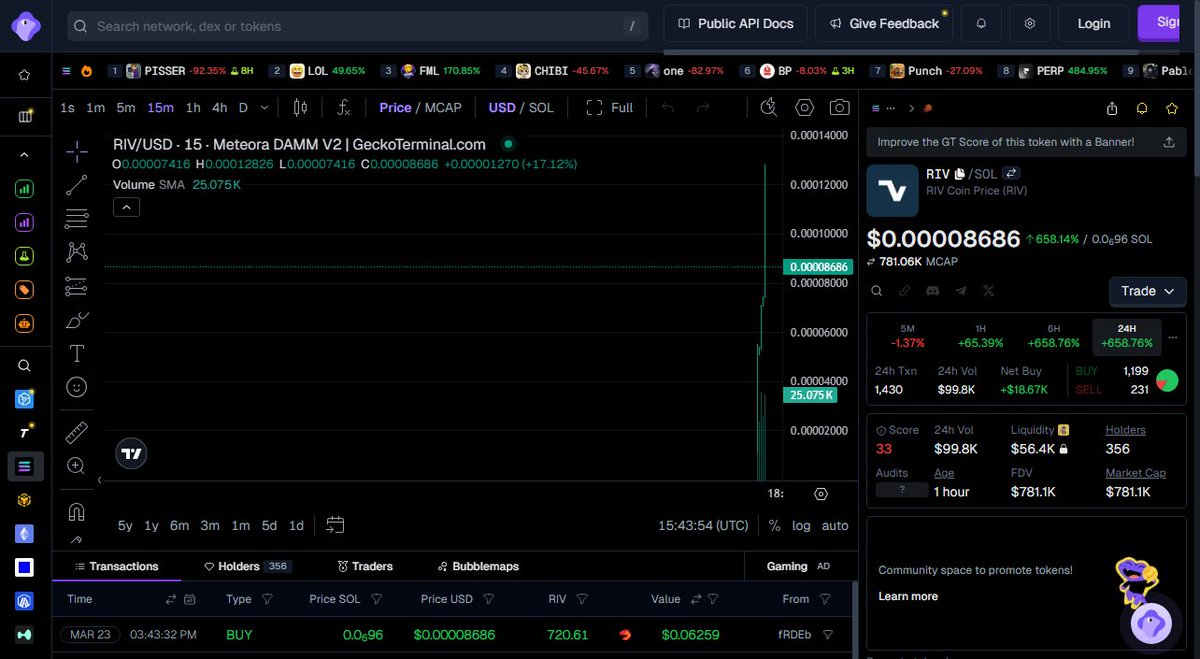Toggle the magnet mode tool
The height and width of the screenshot is (659, 1200).
(x=77, y=512)
